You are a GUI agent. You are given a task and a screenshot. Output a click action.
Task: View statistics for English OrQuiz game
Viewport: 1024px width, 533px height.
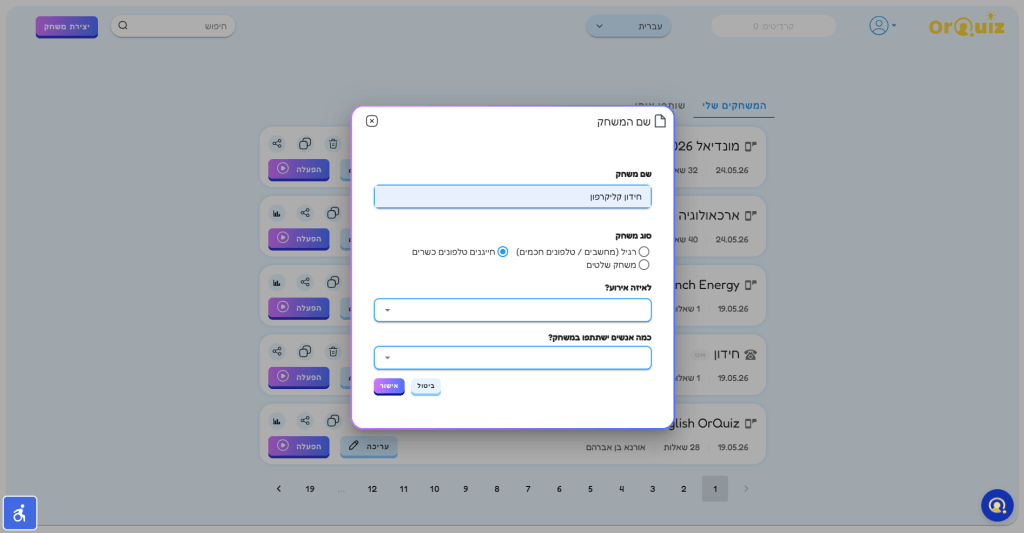[277, 421]
